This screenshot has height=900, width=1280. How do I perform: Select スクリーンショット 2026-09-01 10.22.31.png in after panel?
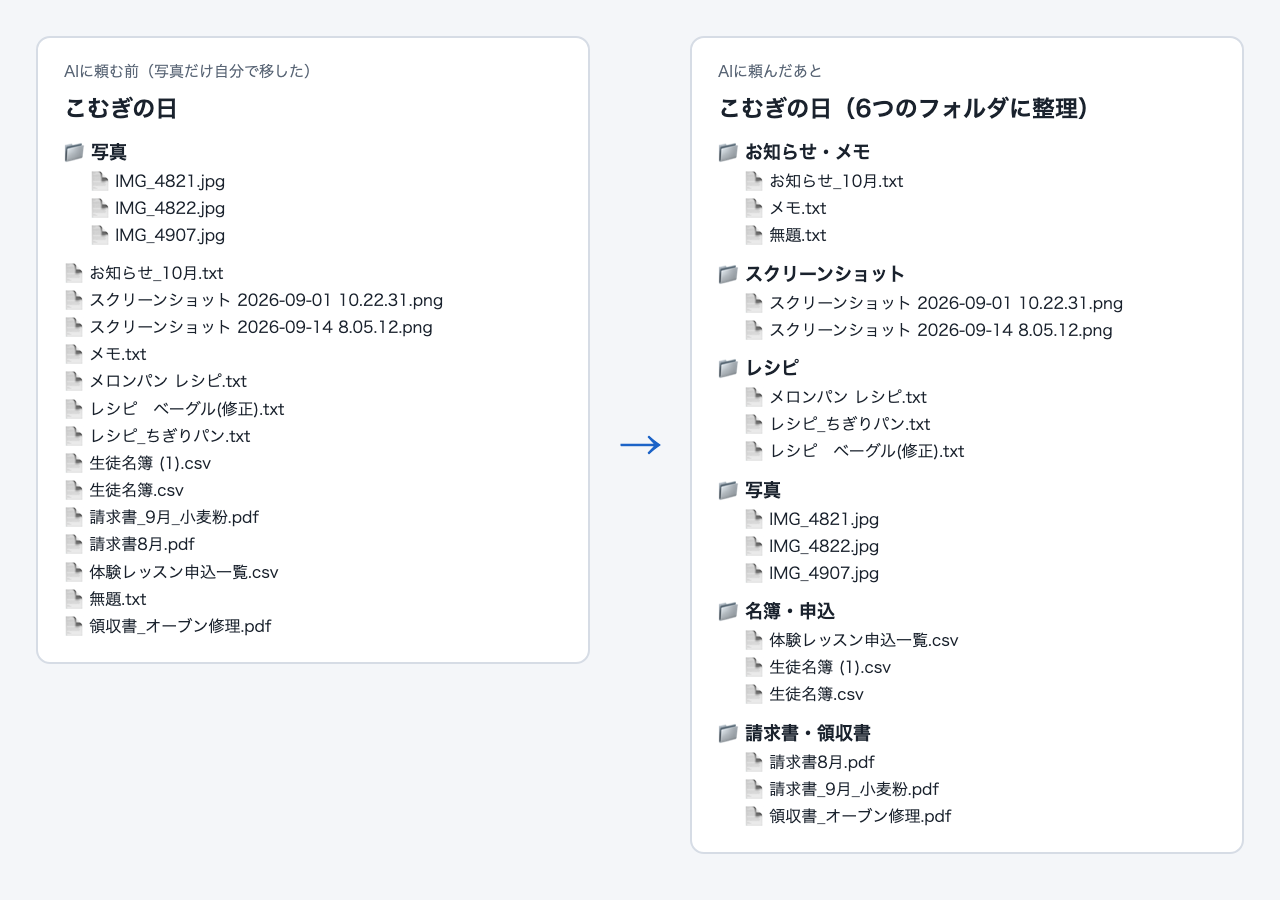946,303
